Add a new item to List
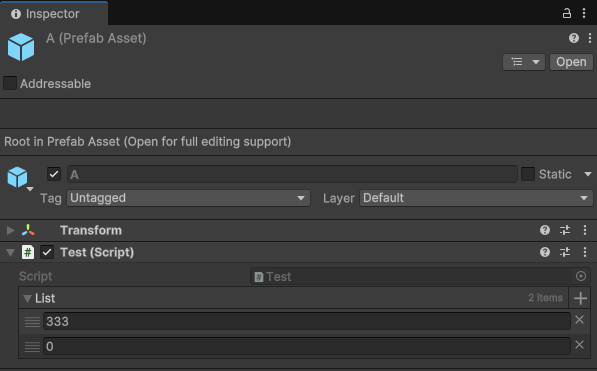Image resolution: width=597 pixels, height=371 pixels. click(580, 298)
